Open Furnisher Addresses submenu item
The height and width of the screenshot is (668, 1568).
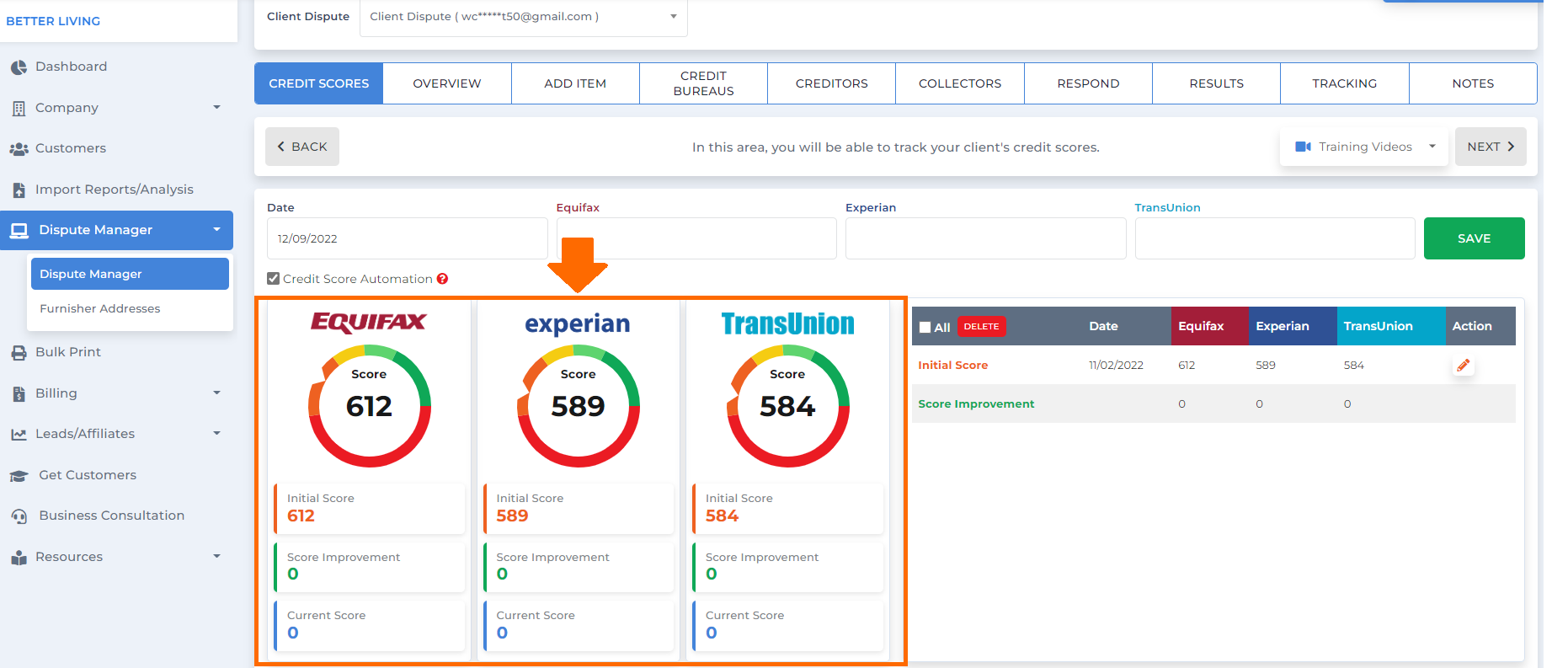pos(130,309)
